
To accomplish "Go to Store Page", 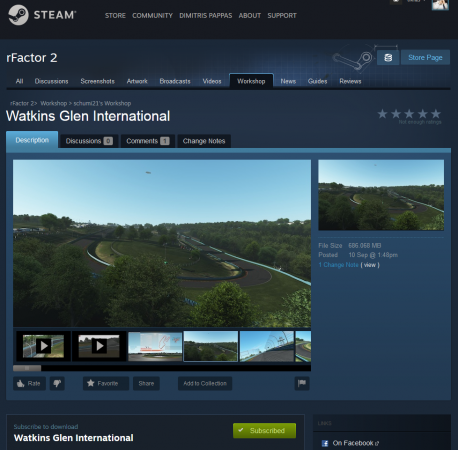I will click(x=425, y=58).
